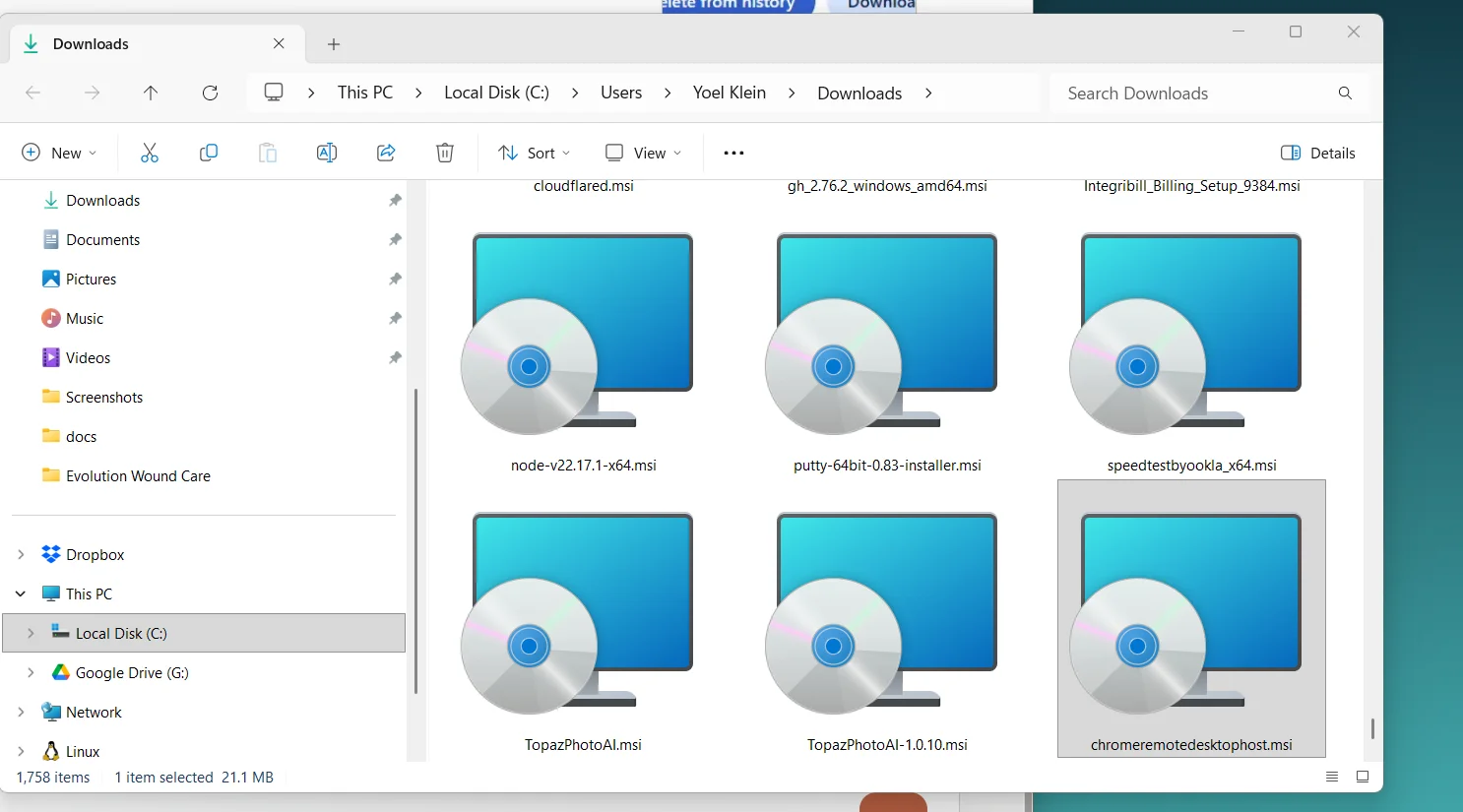Collapse the This PC tree node
This screenshot has width=1463, height=812.
point(21,593)
